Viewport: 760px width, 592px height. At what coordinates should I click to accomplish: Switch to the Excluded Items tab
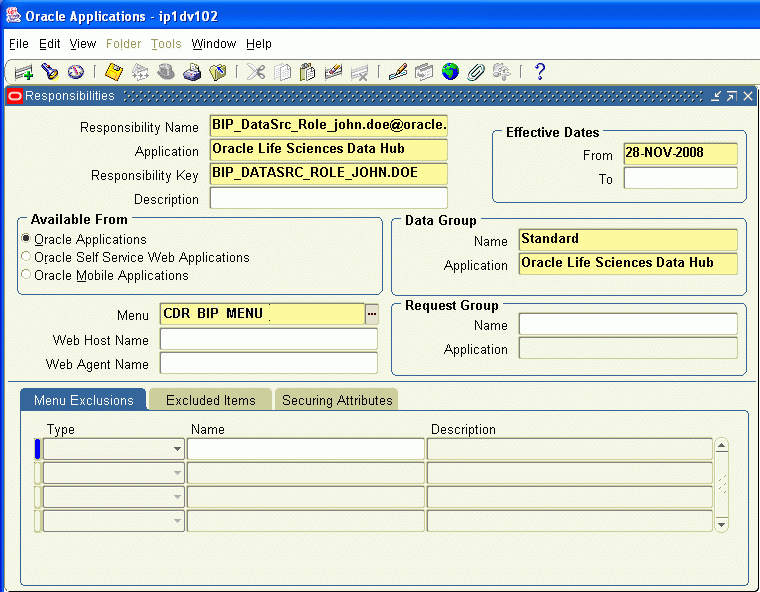pos(210,400)
